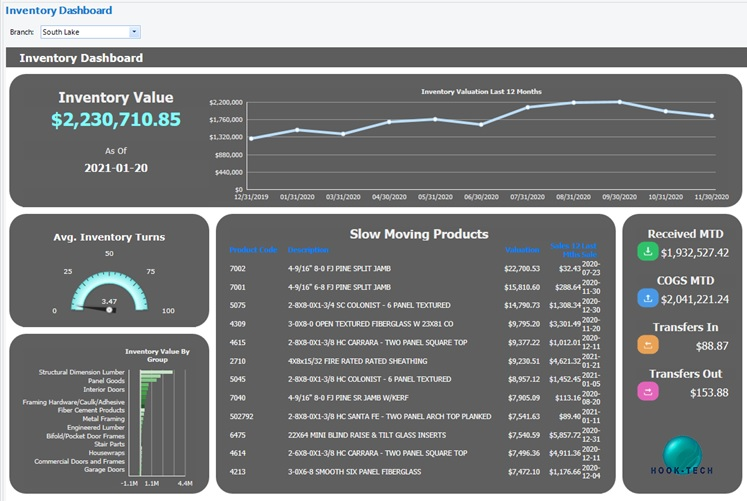Click the gauge reading 3.47

109,301
